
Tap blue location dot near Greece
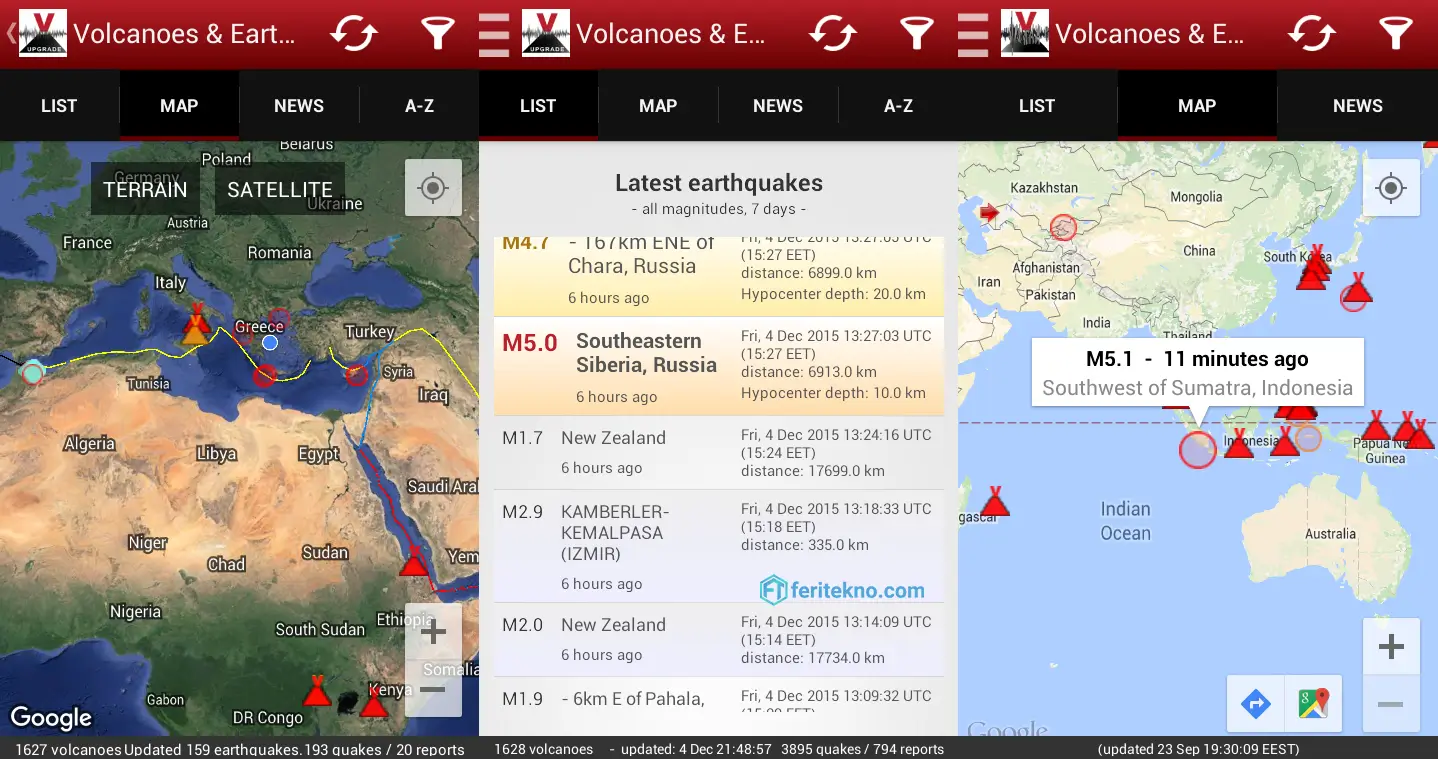click(x=269, y=343)
